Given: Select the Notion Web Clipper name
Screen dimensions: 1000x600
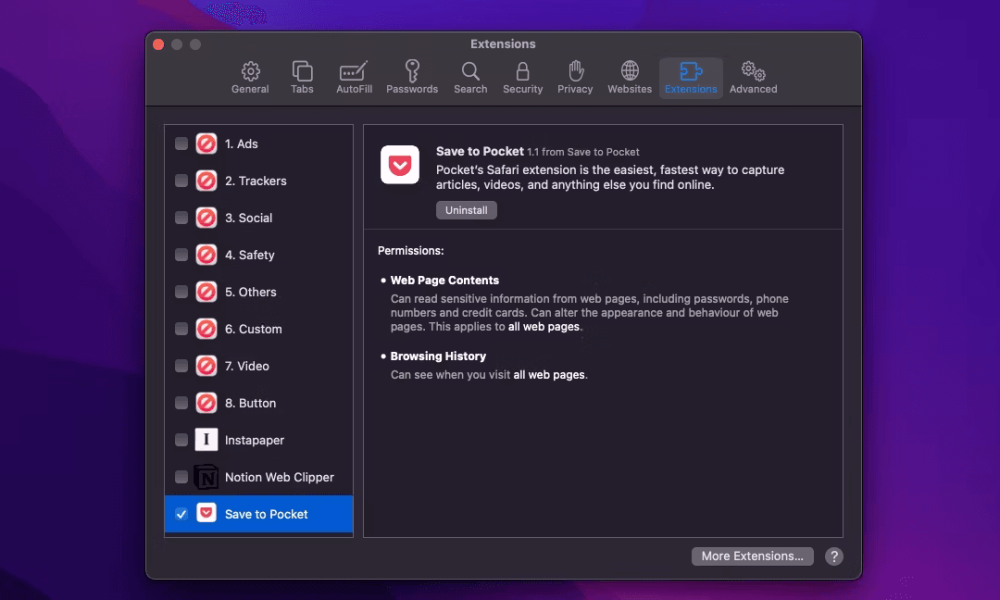Looking at the screenshot, I should [x=279, y=477].
